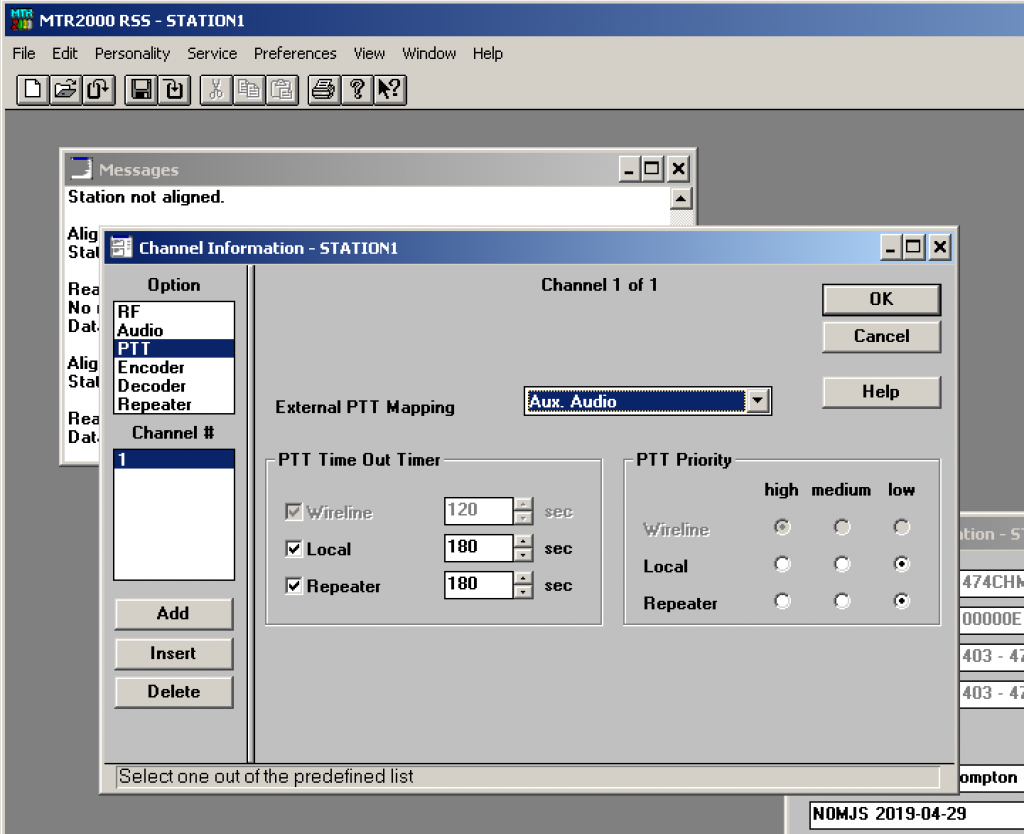Click the Insert channel button
The height and width of the screenshot is (834, 1024).
tap(173, 653)
